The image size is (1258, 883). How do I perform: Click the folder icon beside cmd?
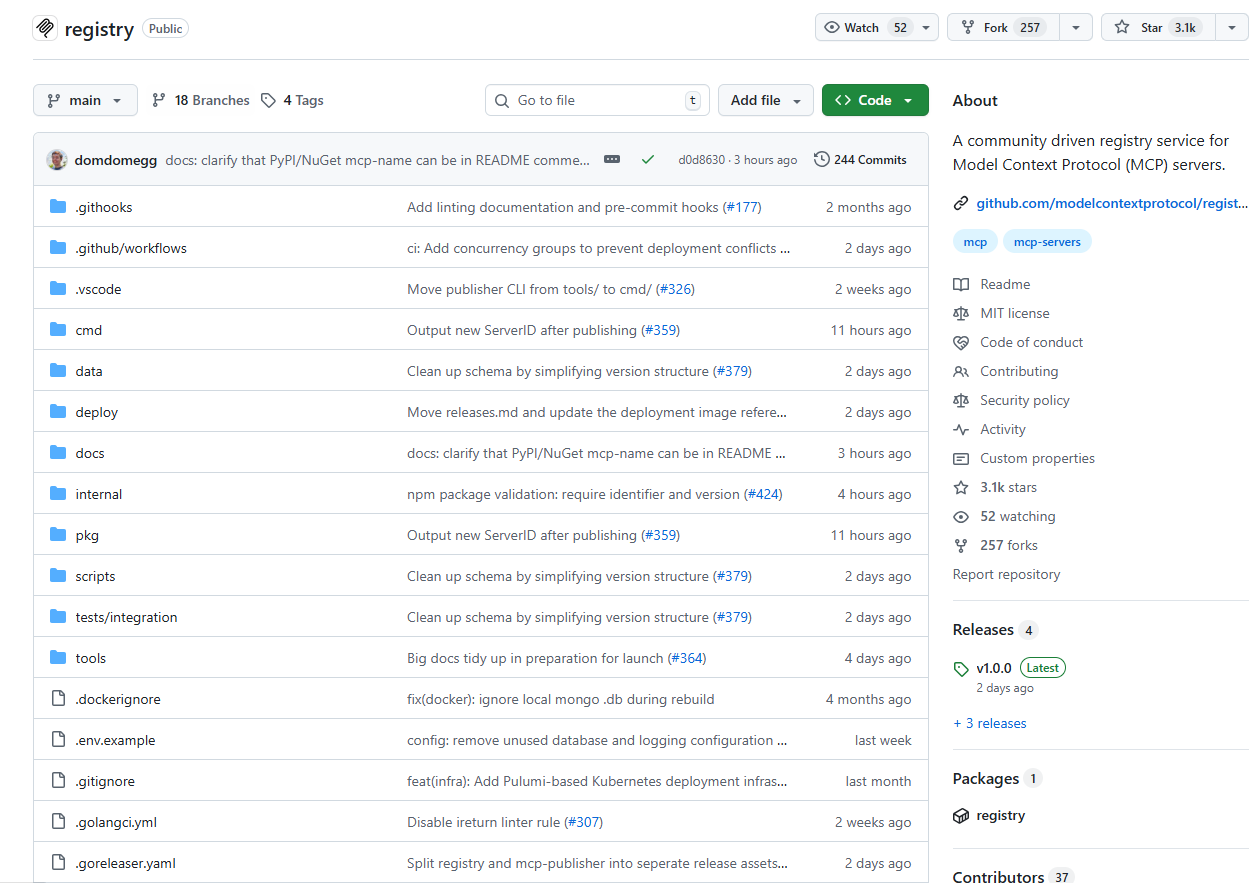point(58,330)
